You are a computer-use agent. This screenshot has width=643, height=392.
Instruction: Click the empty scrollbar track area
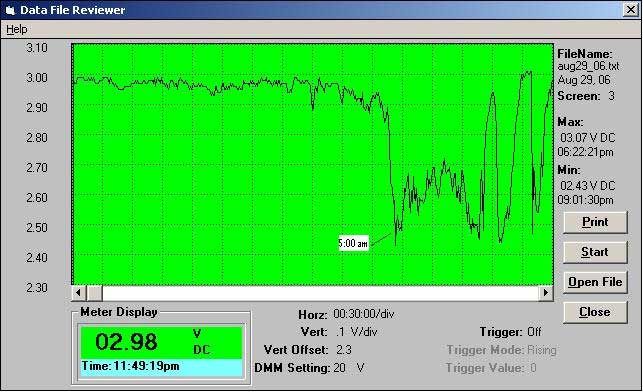click(x=321, y=293)
